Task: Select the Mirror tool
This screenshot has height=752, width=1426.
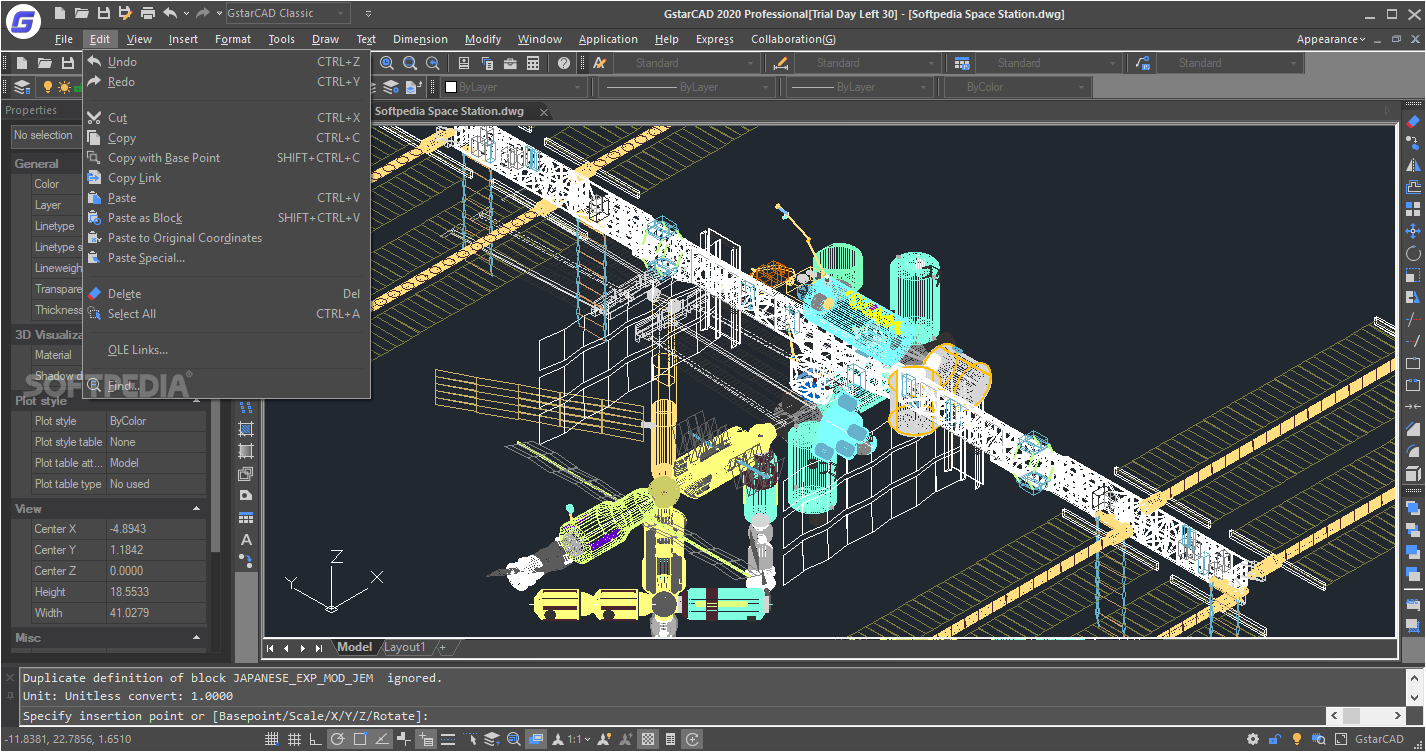Action: (1413, 165)
